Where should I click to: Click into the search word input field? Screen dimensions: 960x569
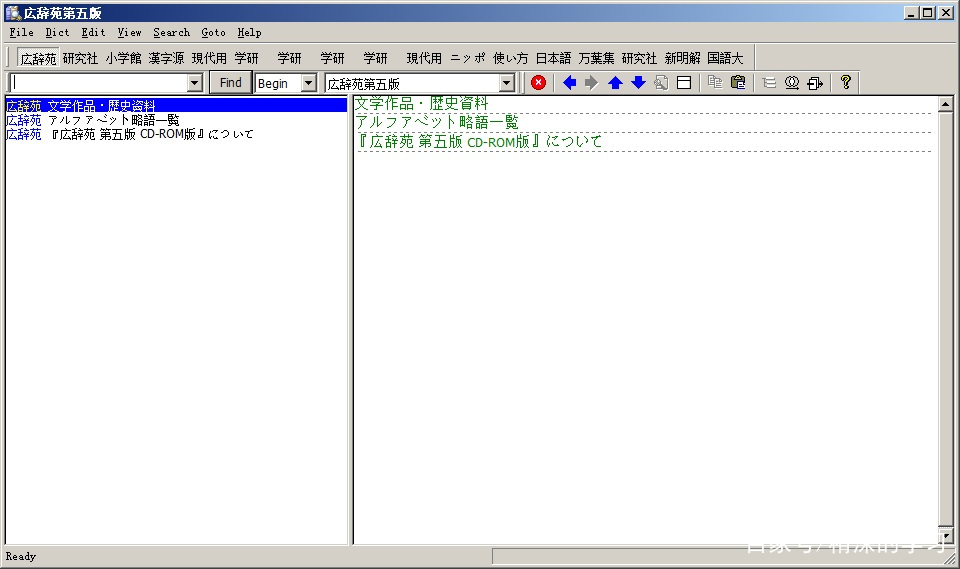coord(98,83)
